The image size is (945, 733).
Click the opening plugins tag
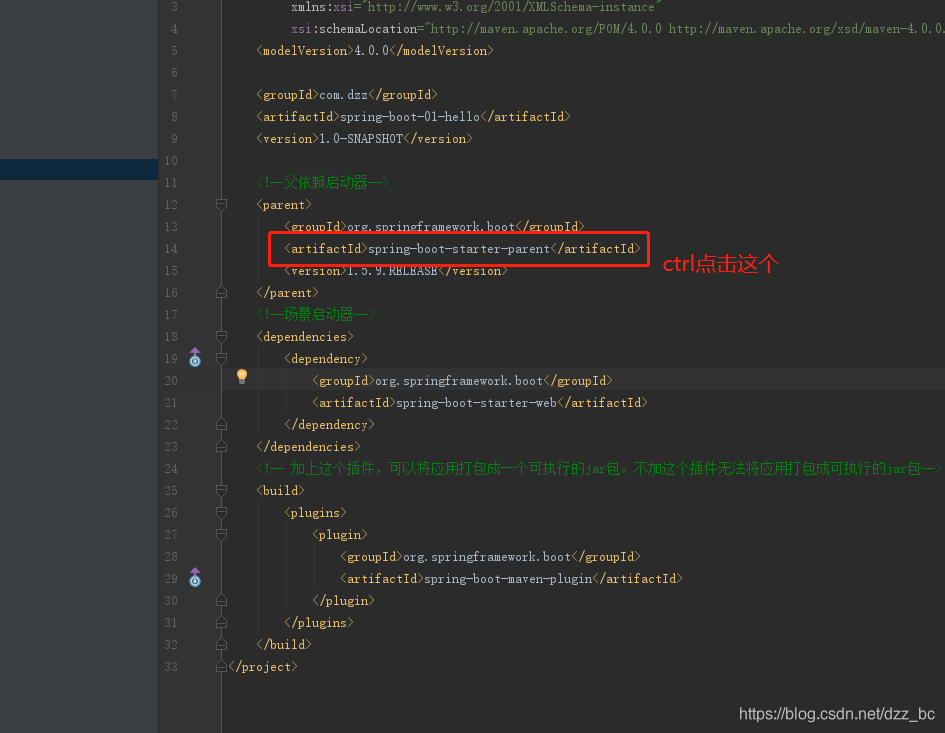315,512
